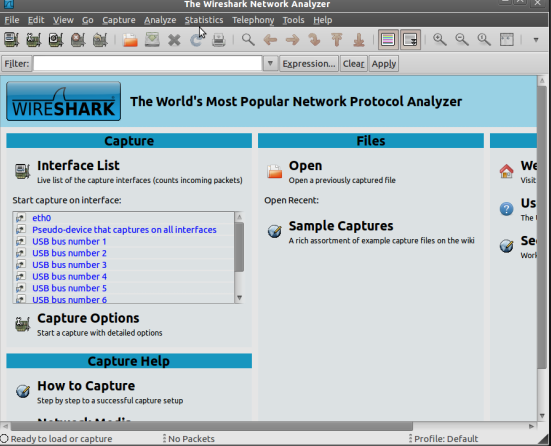Click the horizontal scrollbar right arrow
The width and height of the screenshot is (551, 446).
[x=531, y=426]
